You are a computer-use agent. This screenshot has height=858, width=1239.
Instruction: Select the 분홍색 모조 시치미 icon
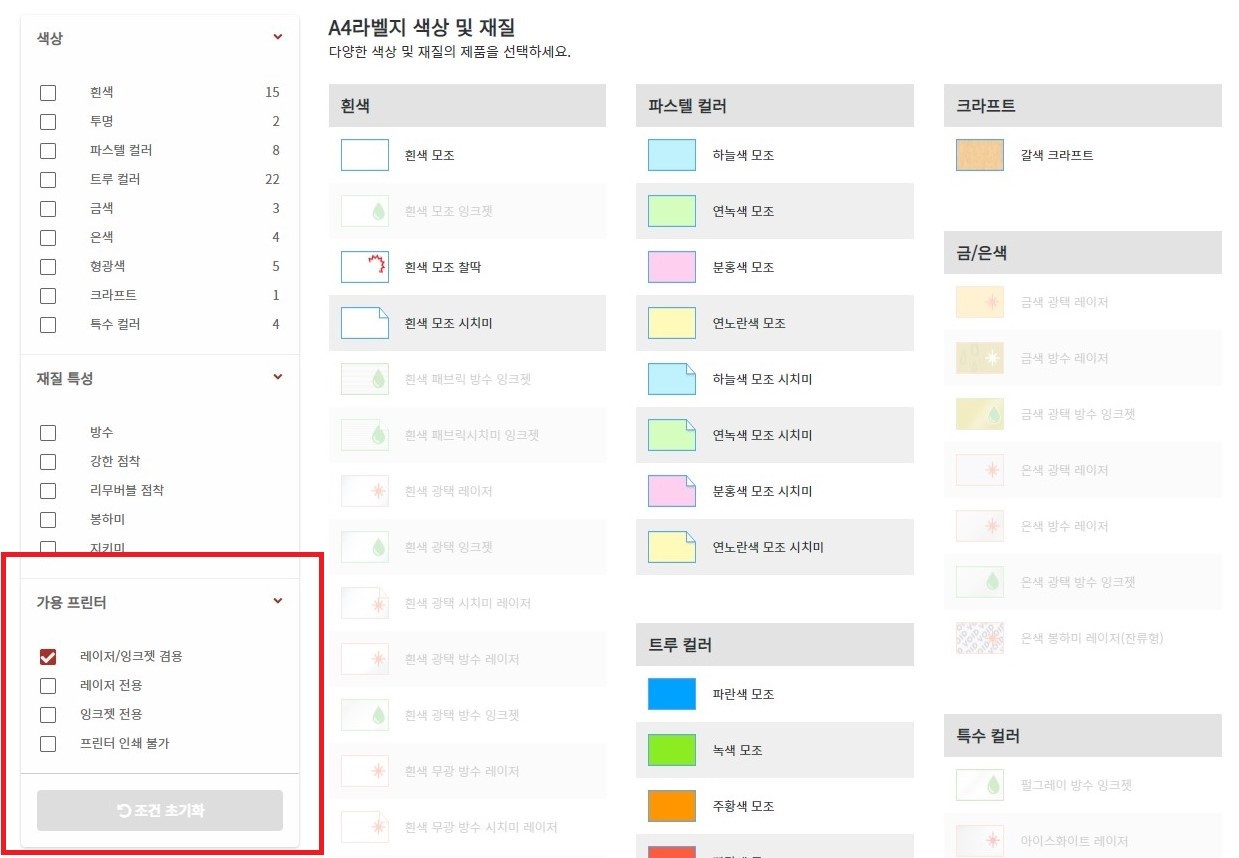(672, 491)
